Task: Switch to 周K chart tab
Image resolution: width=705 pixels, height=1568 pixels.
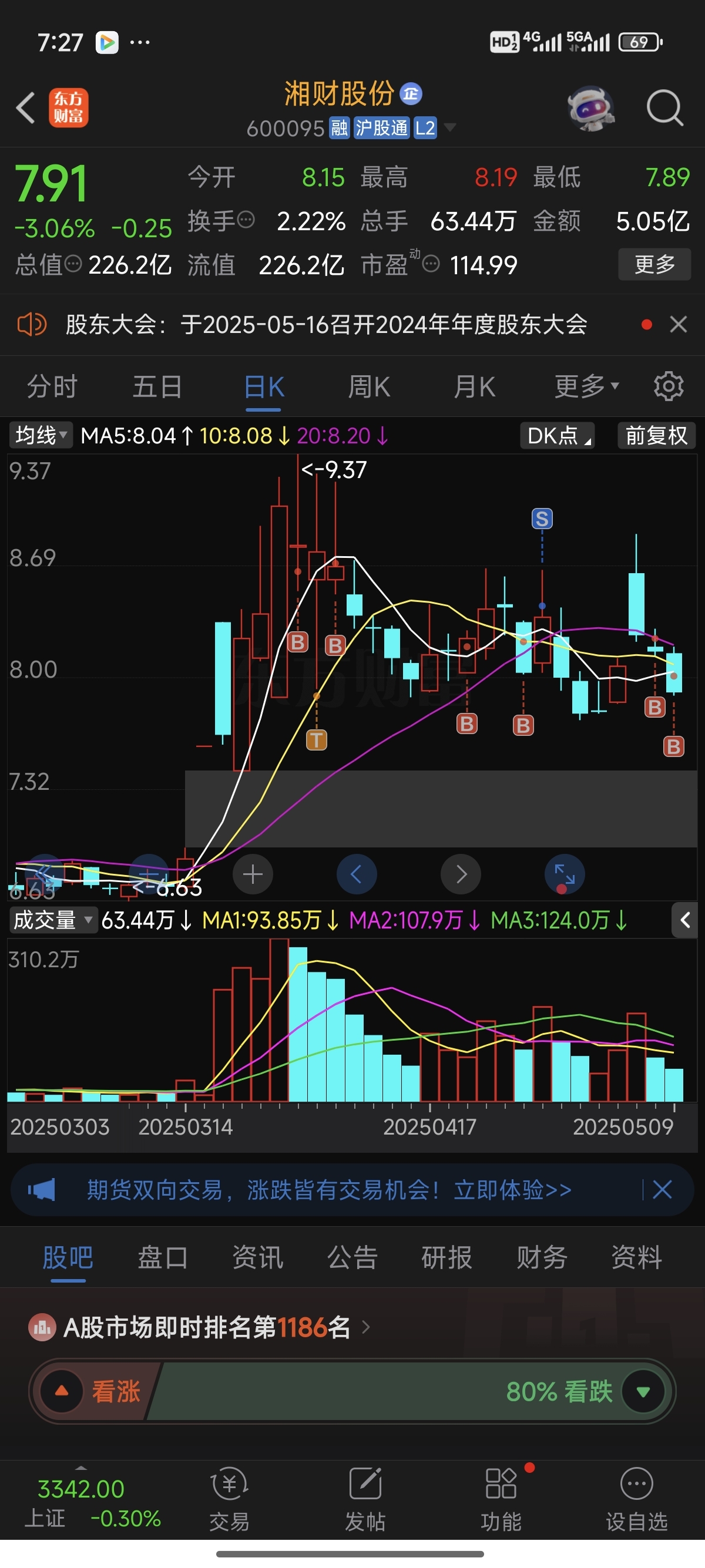Action: [x=369, y=386]
